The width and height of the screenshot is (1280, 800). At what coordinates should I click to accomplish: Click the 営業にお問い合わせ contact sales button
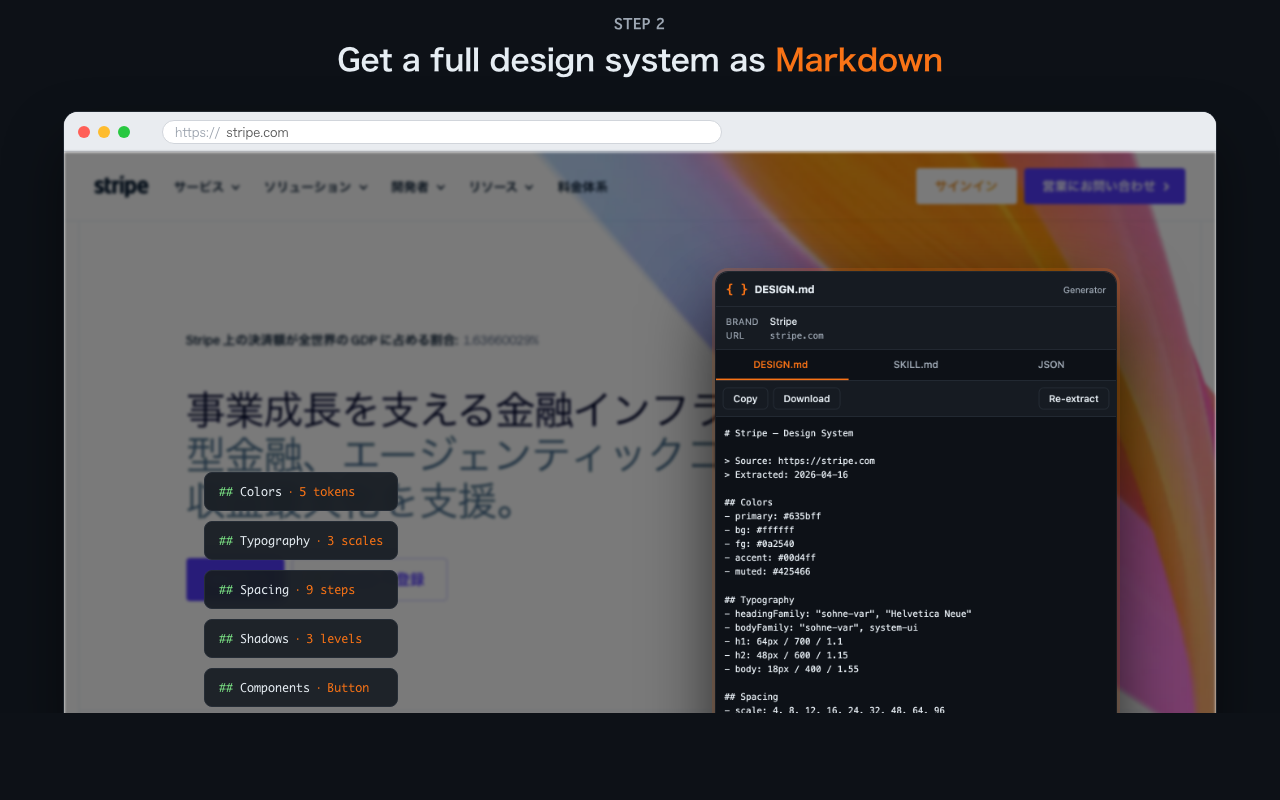pyautogui.click(x=1105, y=186)
